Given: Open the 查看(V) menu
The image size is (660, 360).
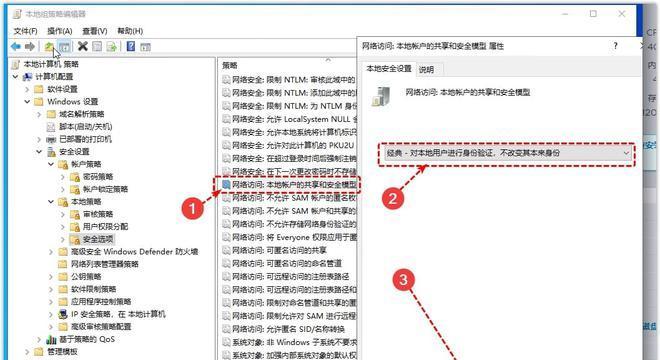Looking at the screenshot, I should click(95, 31).
